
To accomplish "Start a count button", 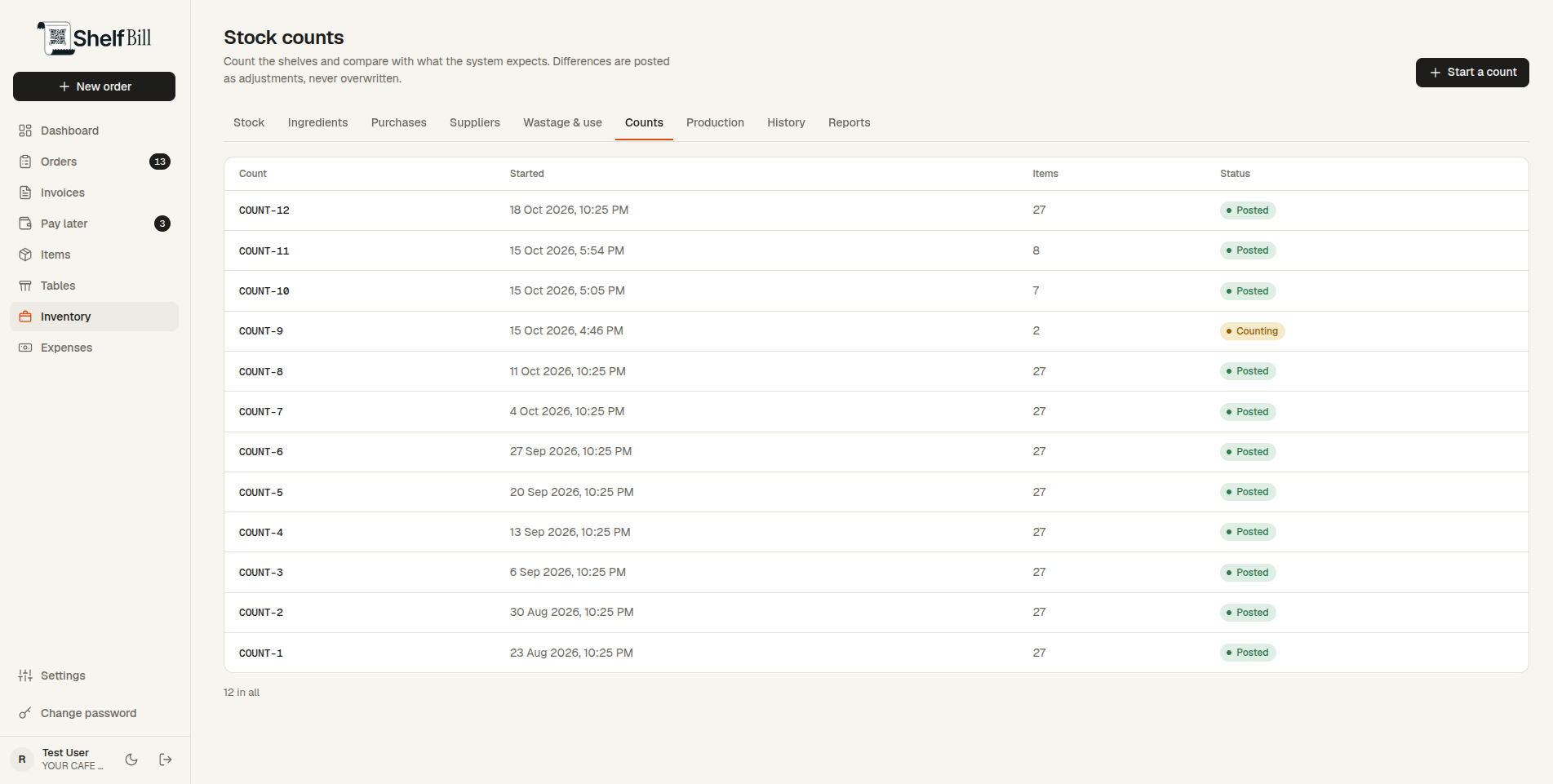I will pyautogui.click(x=1472, y=73).
